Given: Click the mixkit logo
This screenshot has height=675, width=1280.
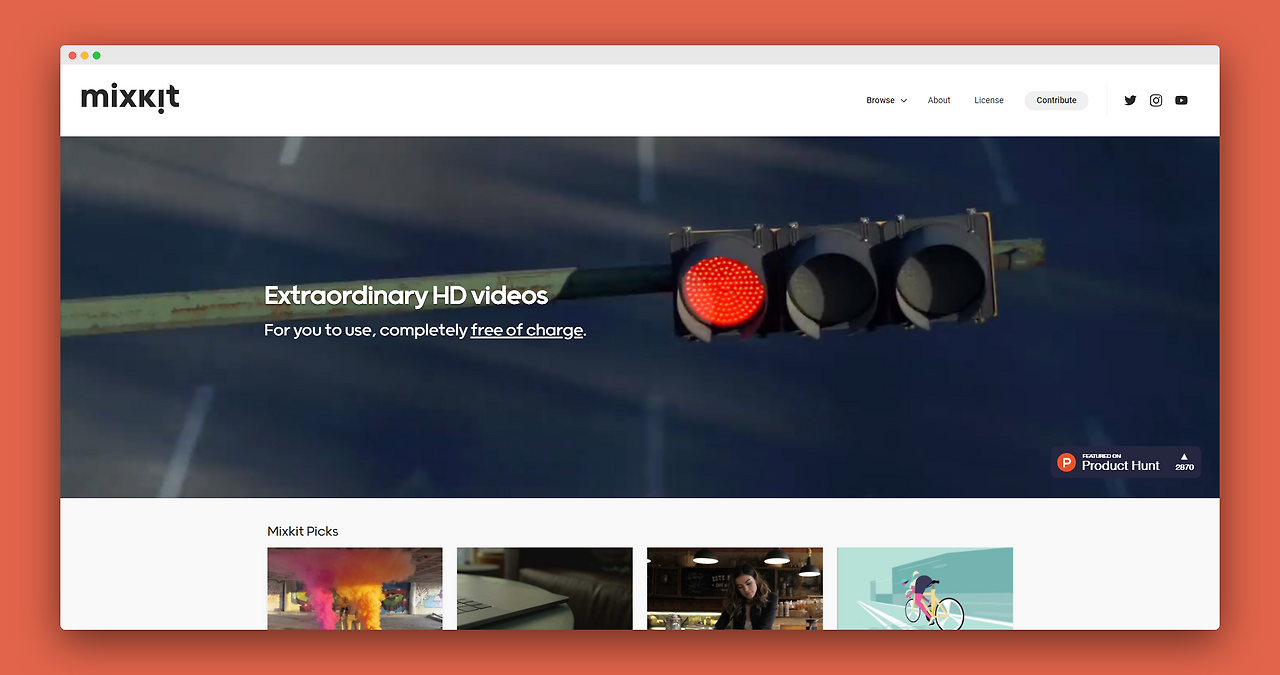Looking at the screenshot, I should (x=130, y=98).
